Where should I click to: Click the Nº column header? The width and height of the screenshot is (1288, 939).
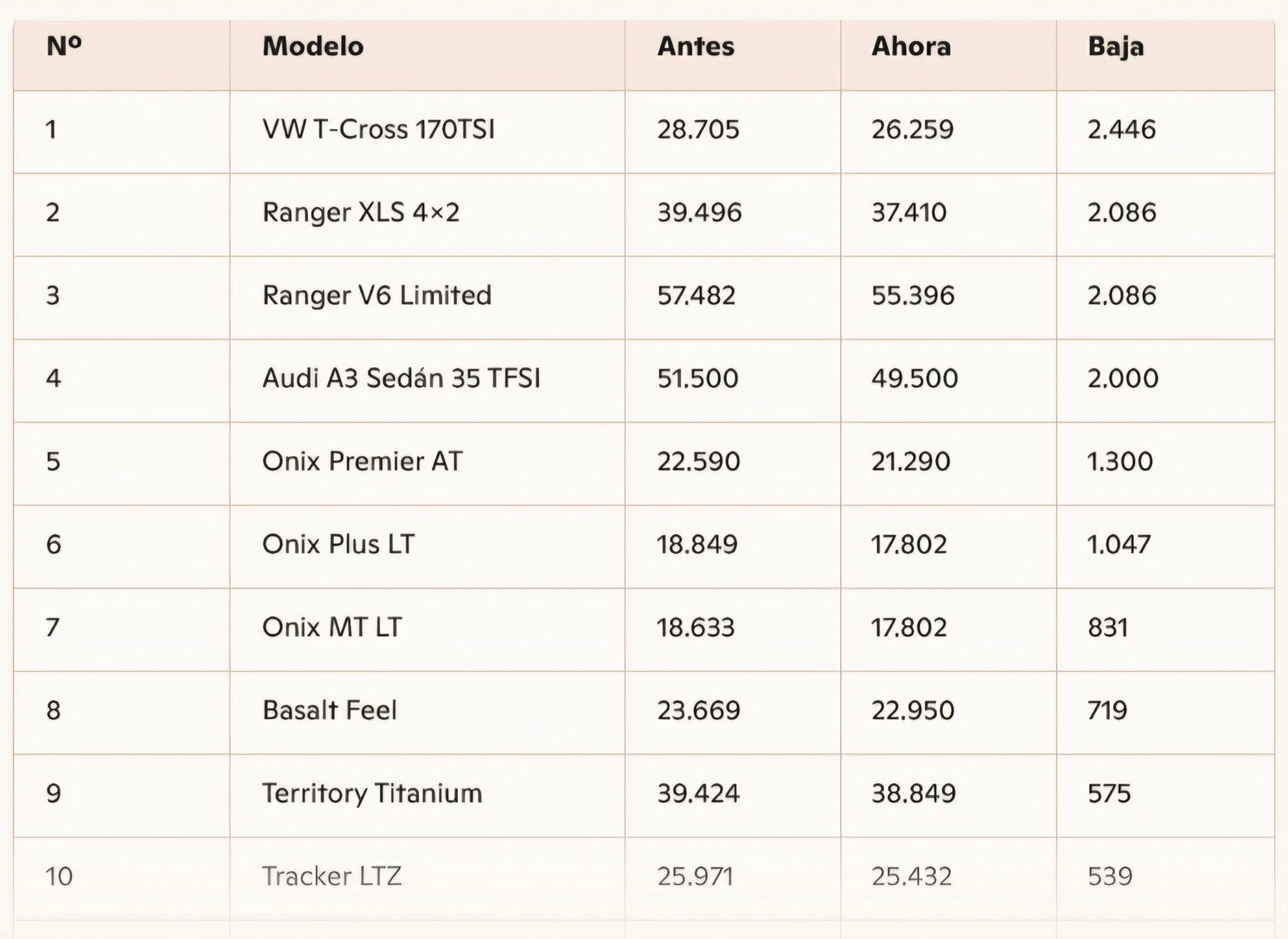(64, 47)
